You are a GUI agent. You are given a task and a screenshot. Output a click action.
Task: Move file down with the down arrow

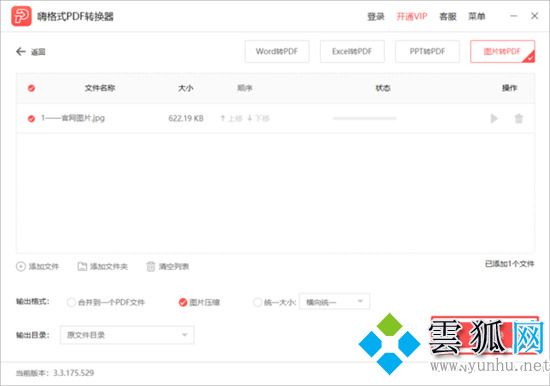coord(250,118)
